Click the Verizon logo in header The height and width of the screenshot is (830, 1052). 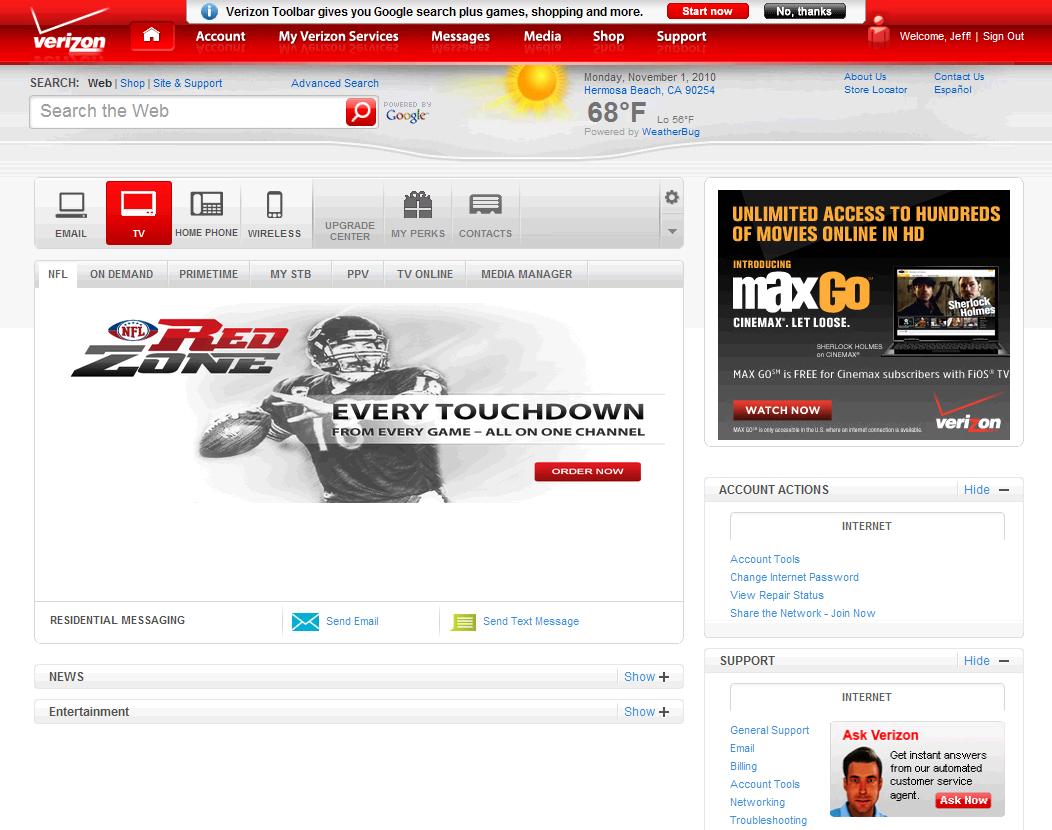(69, 32)
